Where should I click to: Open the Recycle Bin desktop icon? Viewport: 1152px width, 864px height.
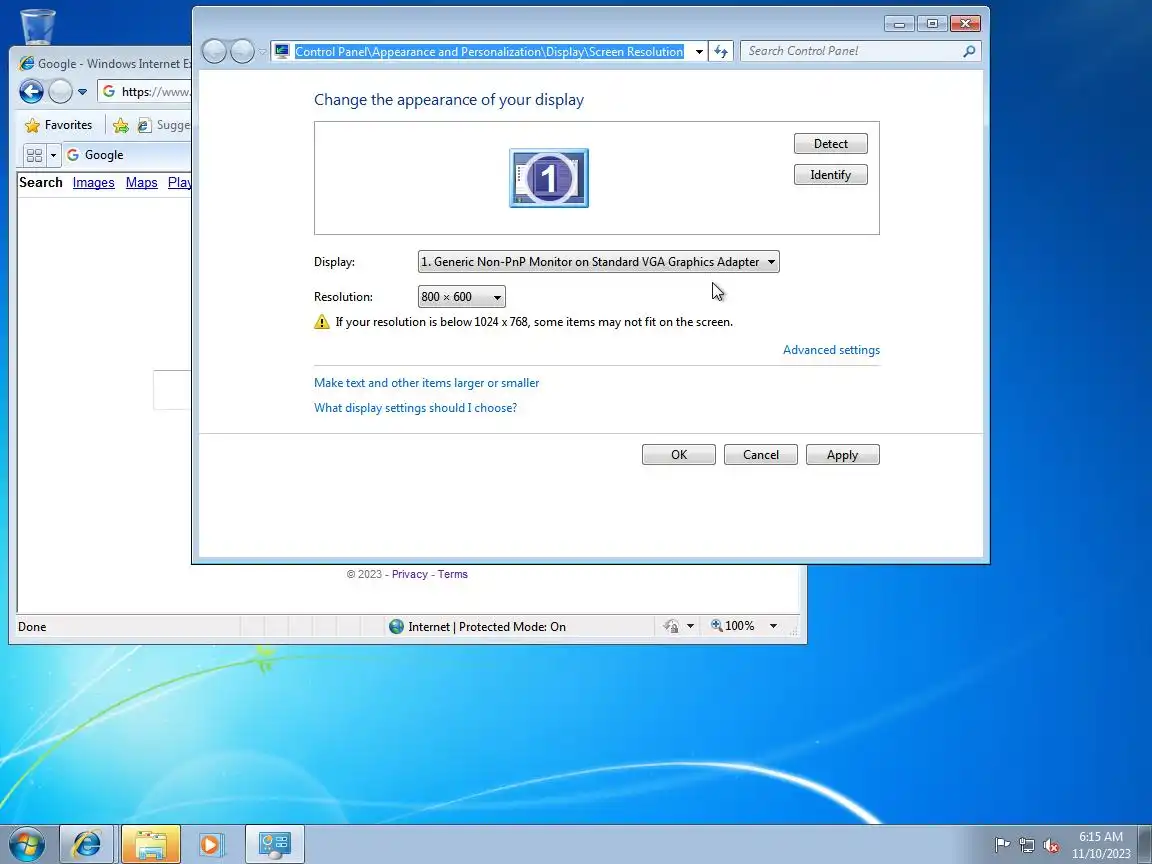pyautogui.click(x=37, y=27)
